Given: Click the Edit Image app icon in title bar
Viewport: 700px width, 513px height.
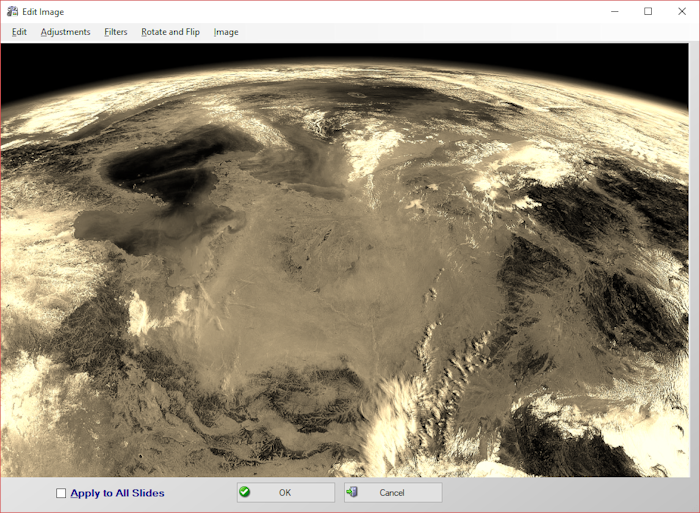Looking at the screenshot, I should click(x=12, y=11).
